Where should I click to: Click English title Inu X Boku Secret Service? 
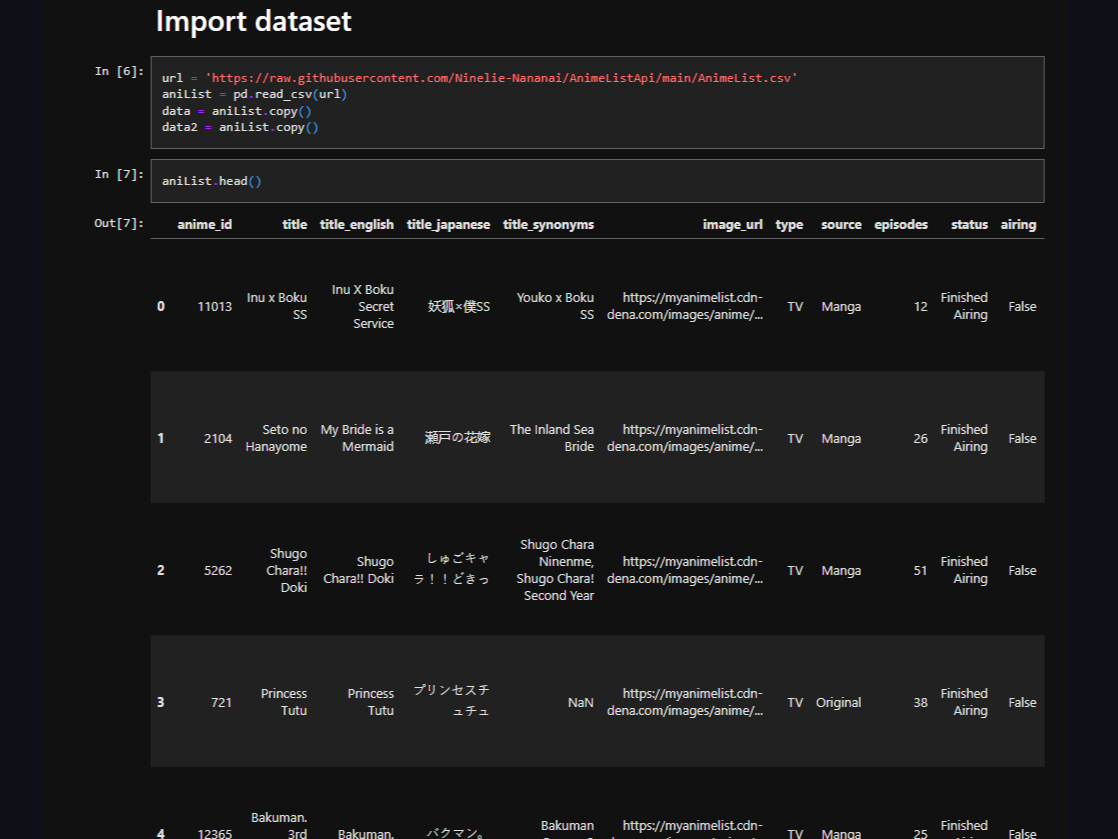pos(362,307)
